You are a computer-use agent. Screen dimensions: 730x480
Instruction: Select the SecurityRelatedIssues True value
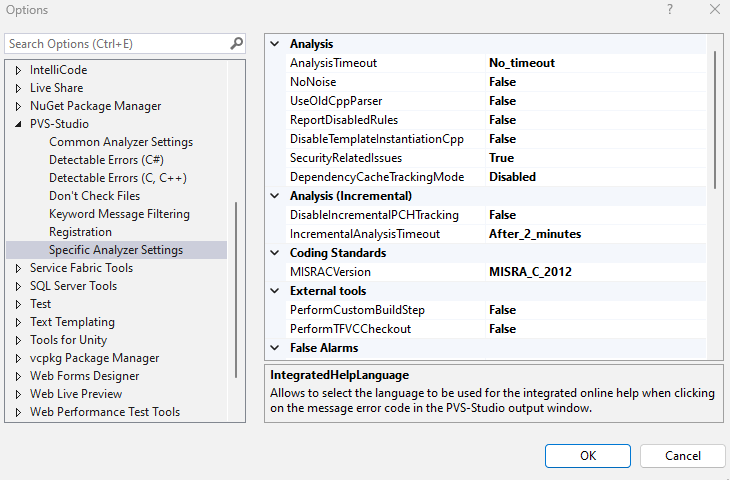[501, 158]
